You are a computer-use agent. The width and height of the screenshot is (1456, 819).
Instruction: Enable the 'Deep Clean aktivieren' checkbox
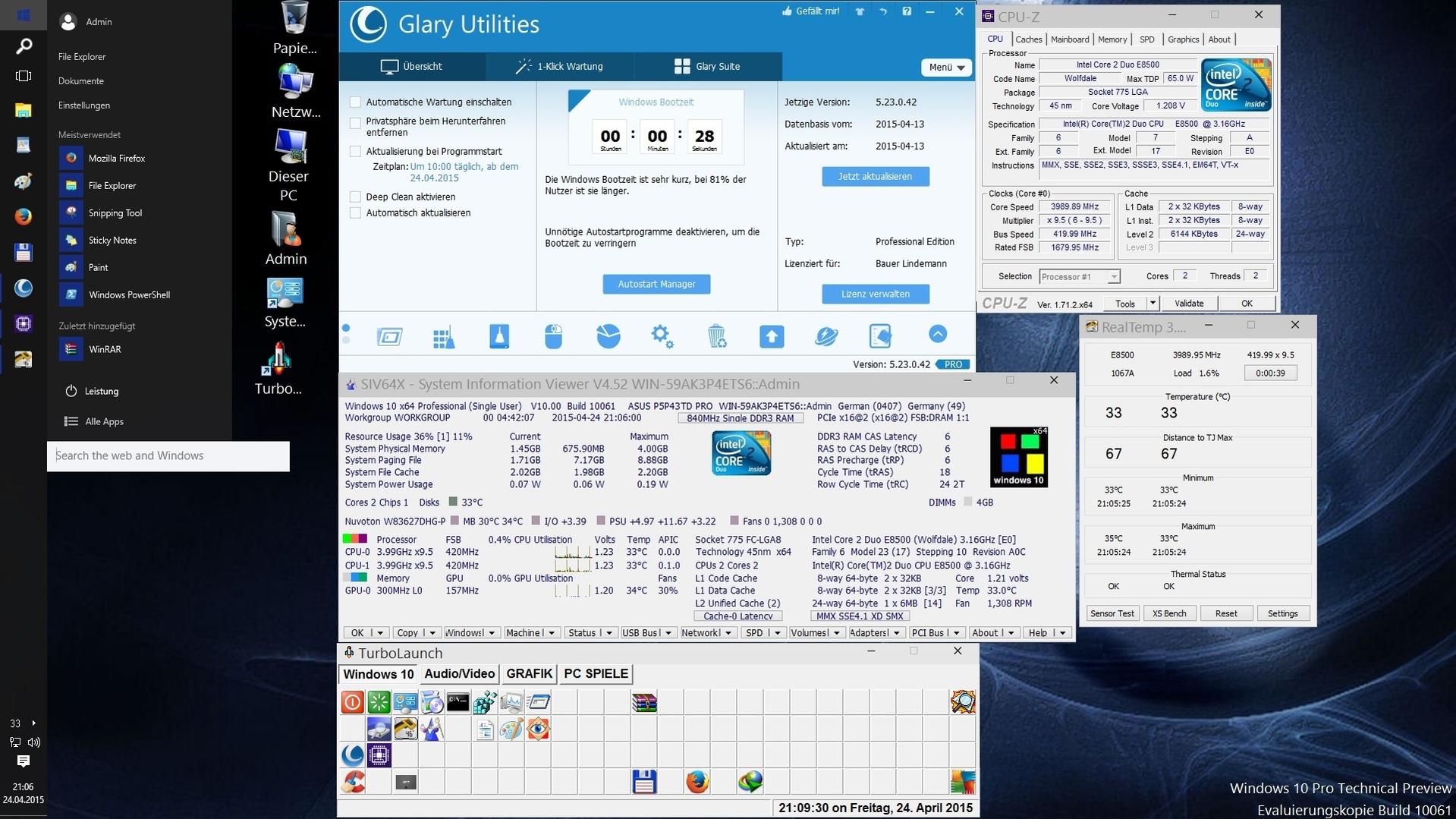(x=355, y=197)
